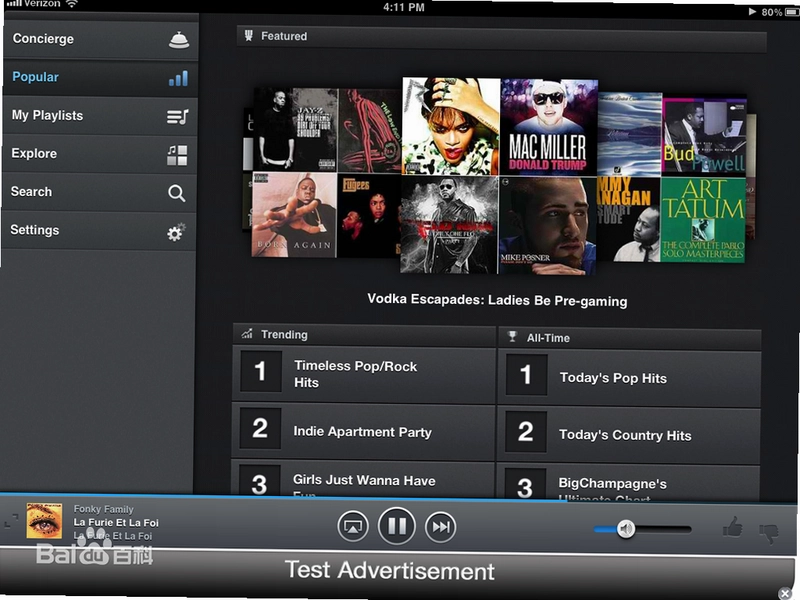Image resolution: width=800 pixels, height=600 pixels.
Task: Open BigChampagne's Ultimate Chart playlist
Action: [x=628, y=484]
